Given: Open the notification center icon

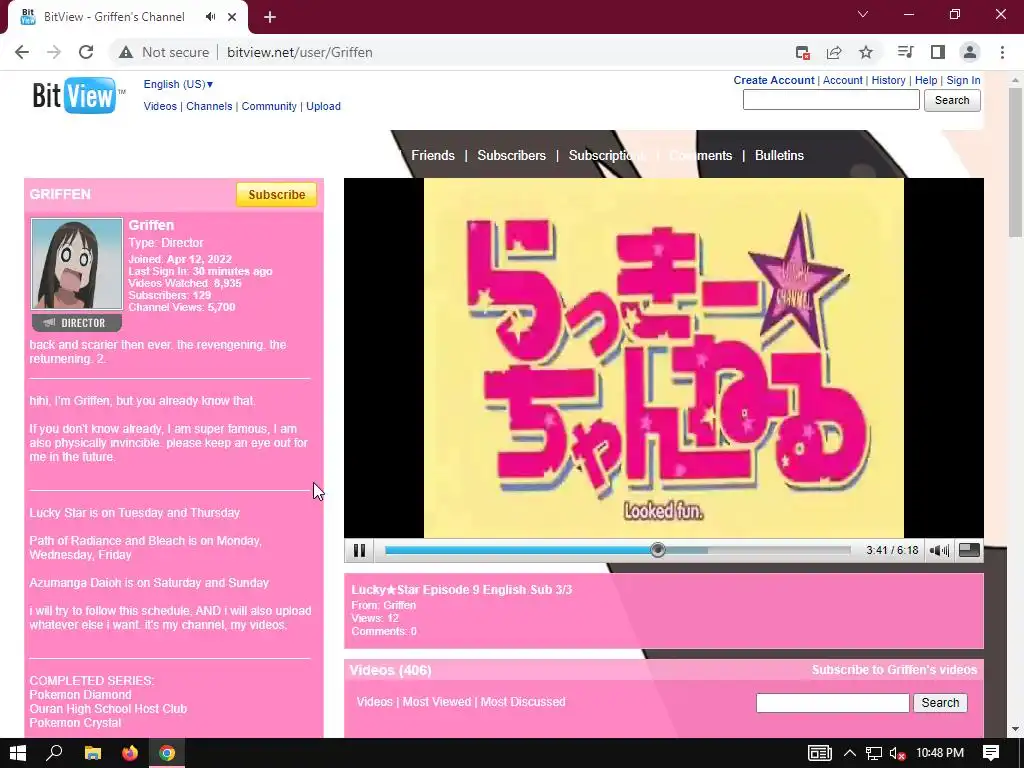Looking at the screenshot, I should [991, 753].
